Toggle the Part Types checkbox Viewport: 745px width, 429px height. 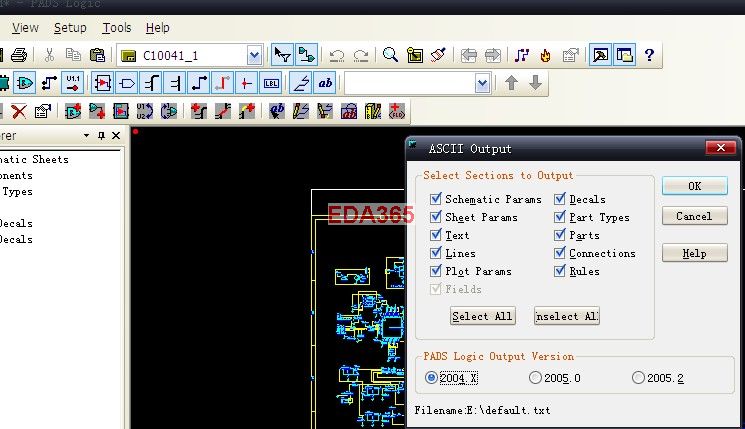pyautogui.click(x=560, y=217)
